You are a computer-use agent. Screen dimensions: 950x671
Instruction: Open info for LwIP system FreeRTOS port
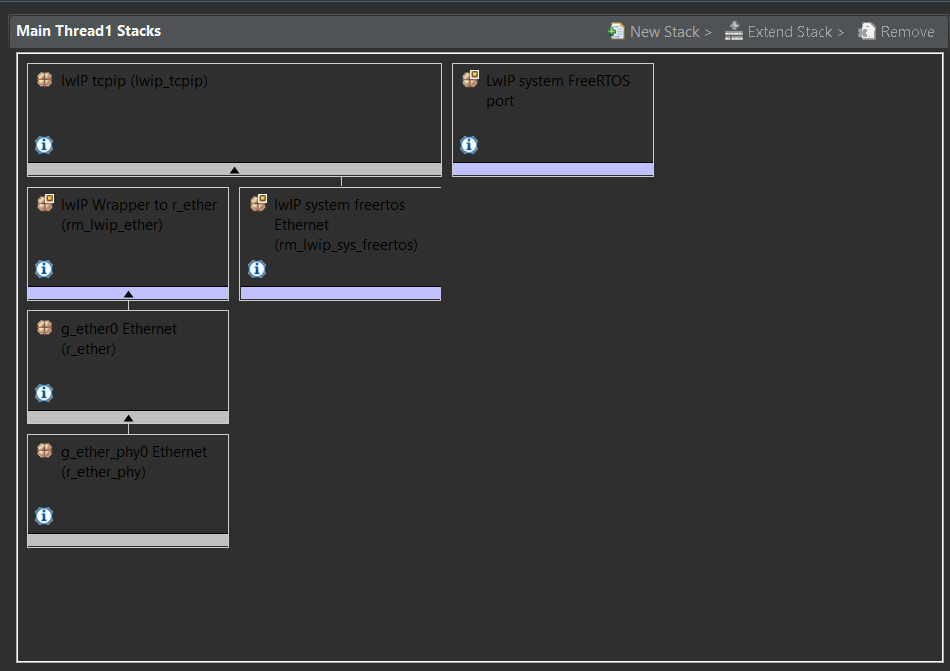pos(469,145)
